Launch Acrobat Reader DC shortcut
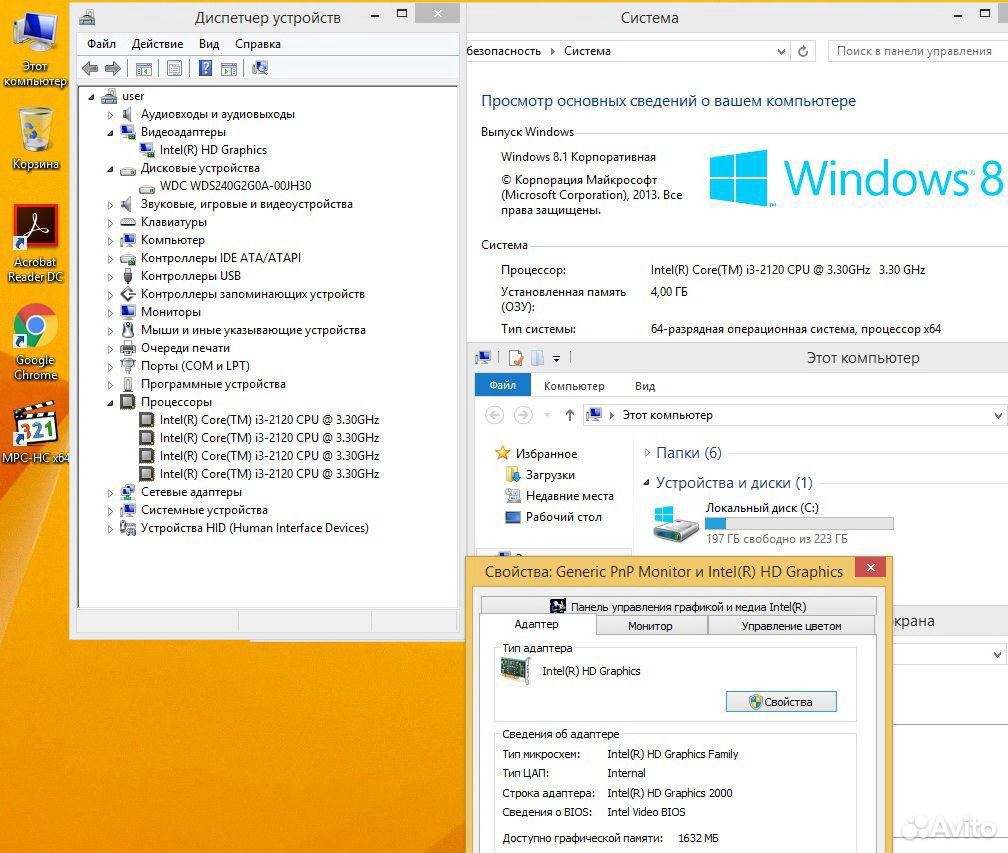Viewport: 1008px width, 853px height. pos(35,244)
